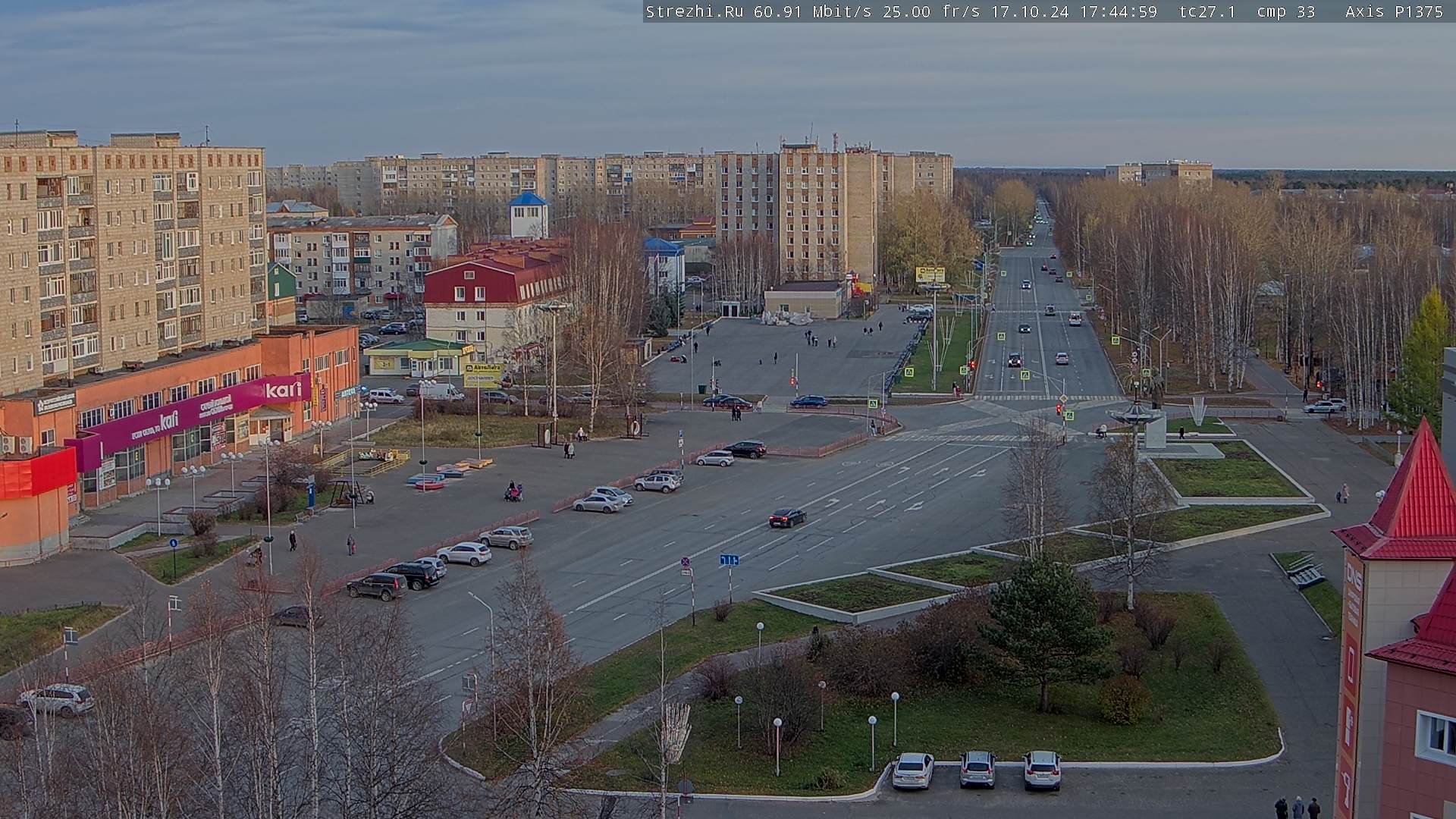Click the "cmp 33" compression readout
The width and height of the screenshot is (1456, 819).
[1285, 11]
